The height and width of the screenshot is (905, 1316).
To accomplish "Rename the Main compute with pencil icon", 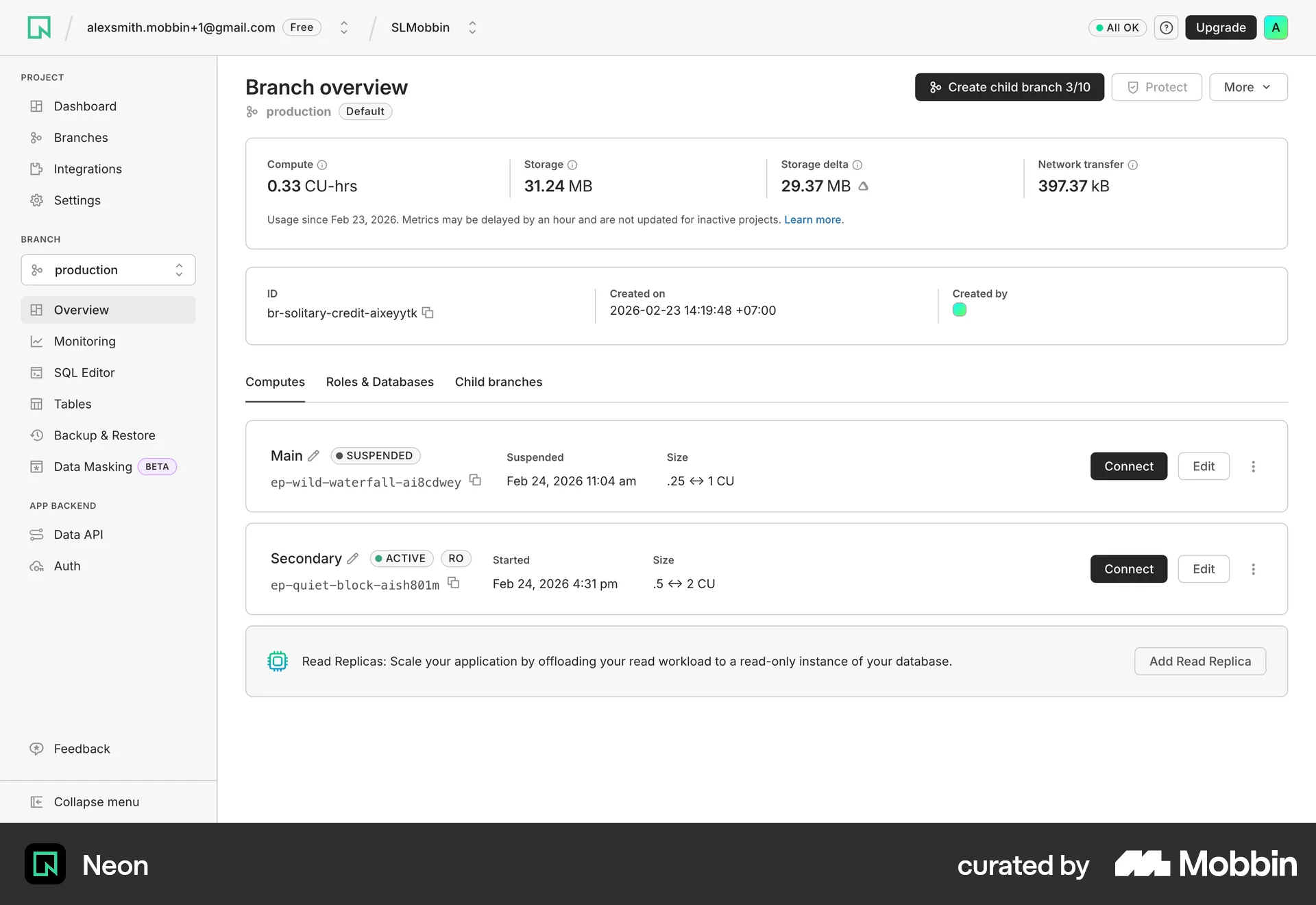I will 313,456.
